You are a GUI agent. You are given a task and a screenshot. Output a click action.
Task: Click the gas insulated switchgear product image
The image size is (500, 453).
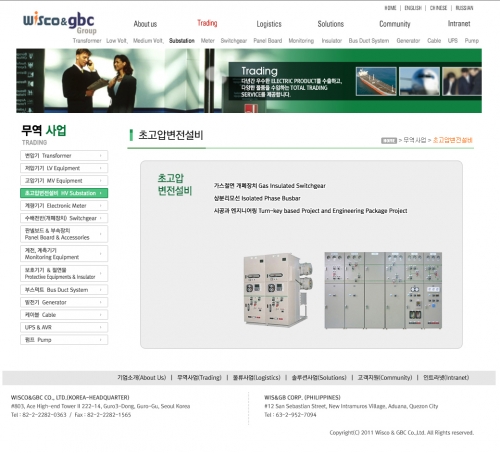(x=278, y=289)
